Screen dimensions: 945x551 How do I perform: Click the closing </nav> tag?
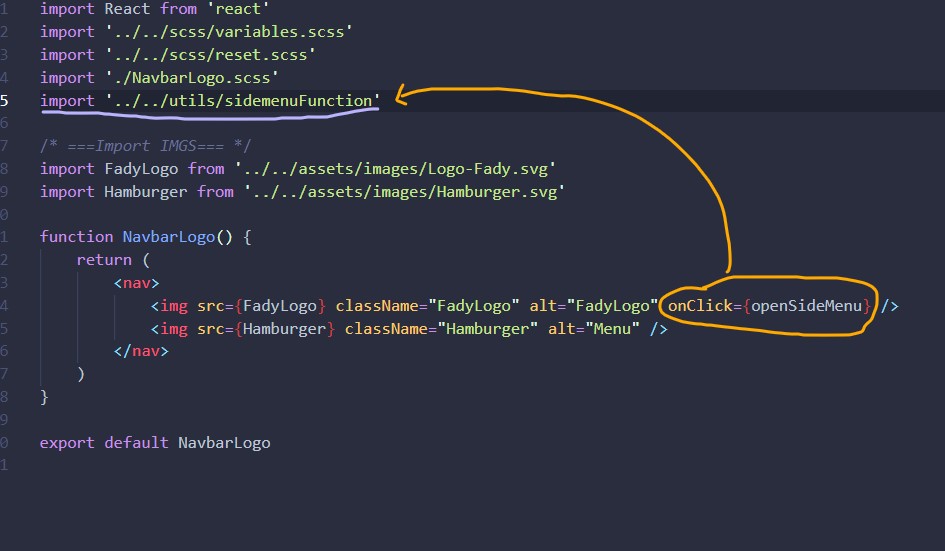[141, 351]
